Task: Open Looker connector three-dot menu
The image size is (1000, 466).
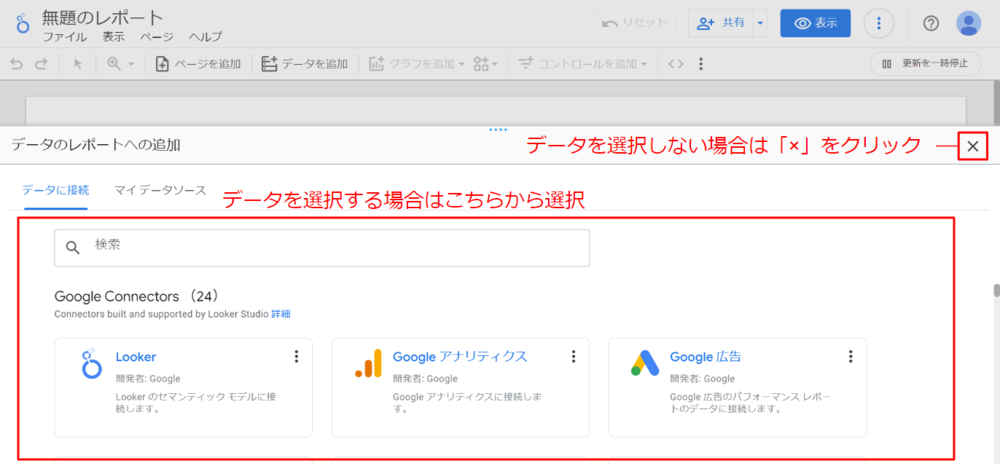Action: point(296,357)
